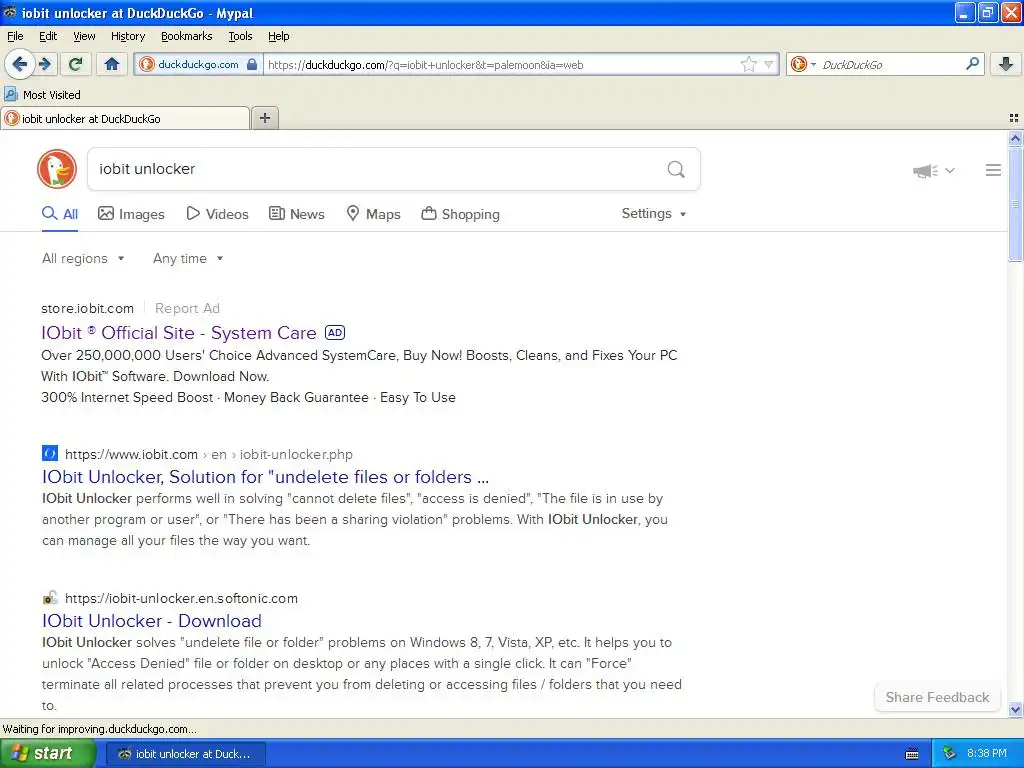Go back with the Back arrow button

20,64
